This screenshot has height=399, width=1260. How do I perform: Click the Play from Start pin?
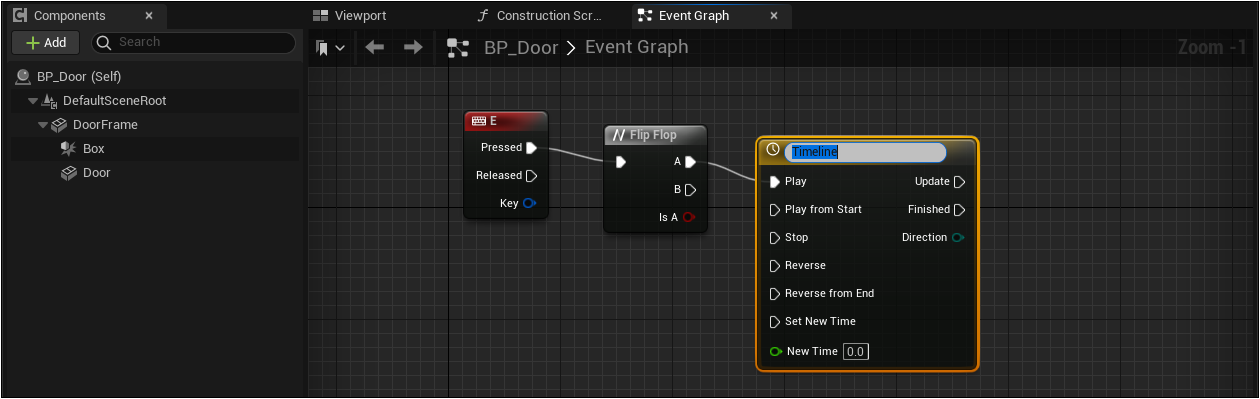[775, 210]
